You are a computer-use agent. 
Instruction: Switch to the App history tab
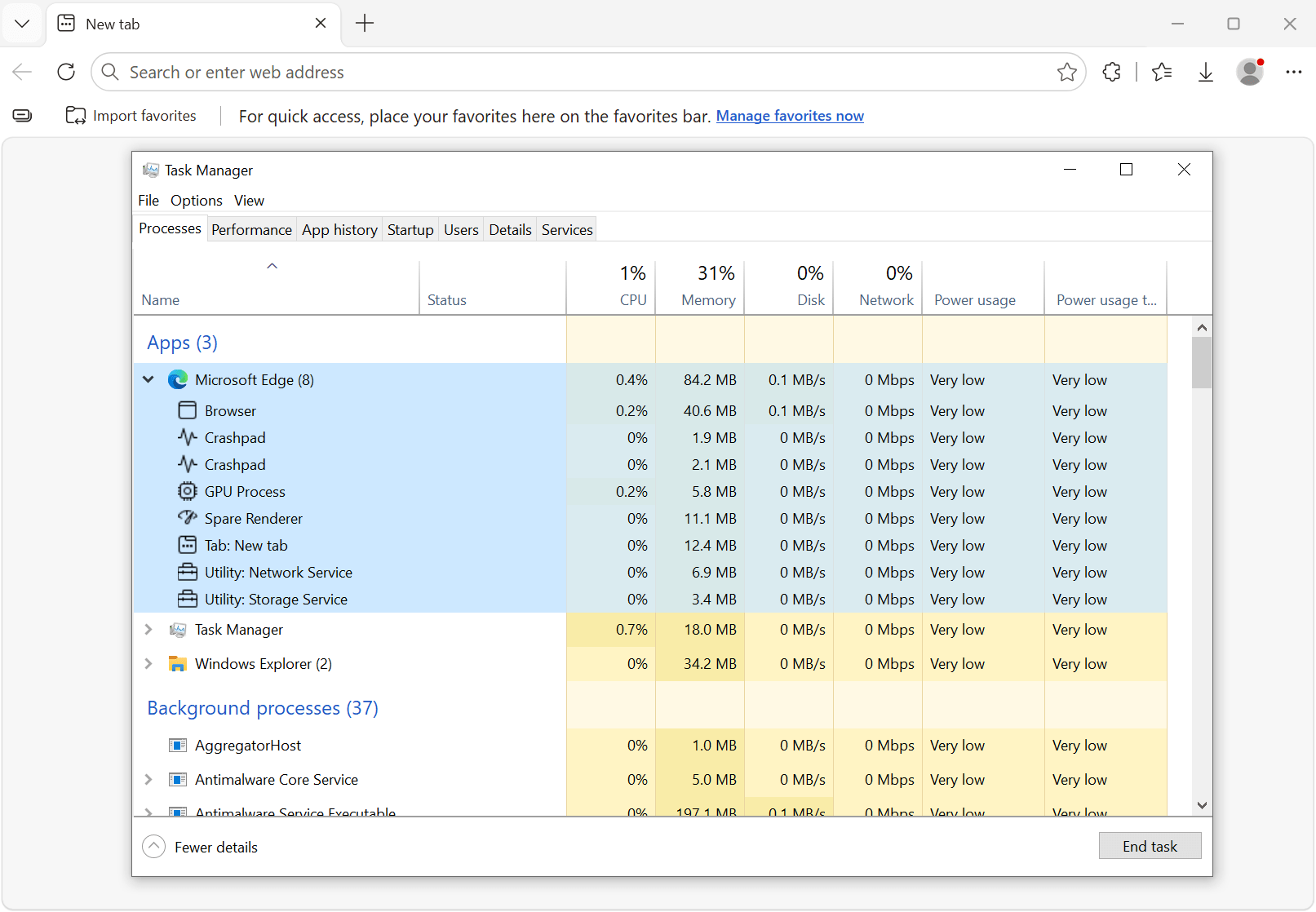[339, 229]
